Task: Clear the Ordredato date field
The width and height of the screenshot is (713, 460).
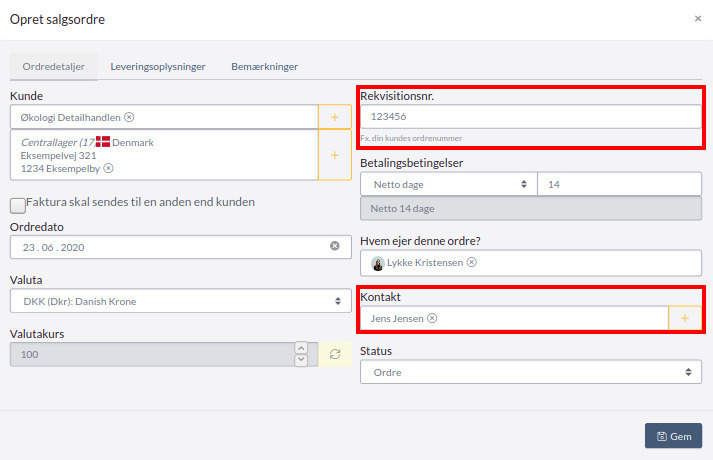Action: tap(335, 246)
